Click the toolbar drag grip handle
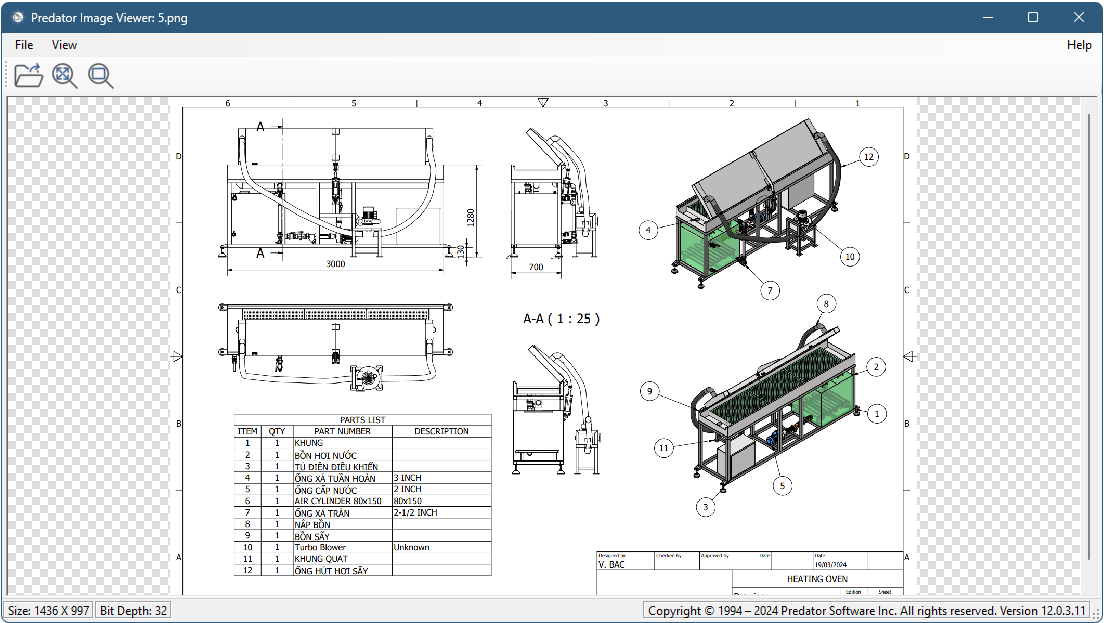The image size is (1104, 623). click(x=8, y=75)
